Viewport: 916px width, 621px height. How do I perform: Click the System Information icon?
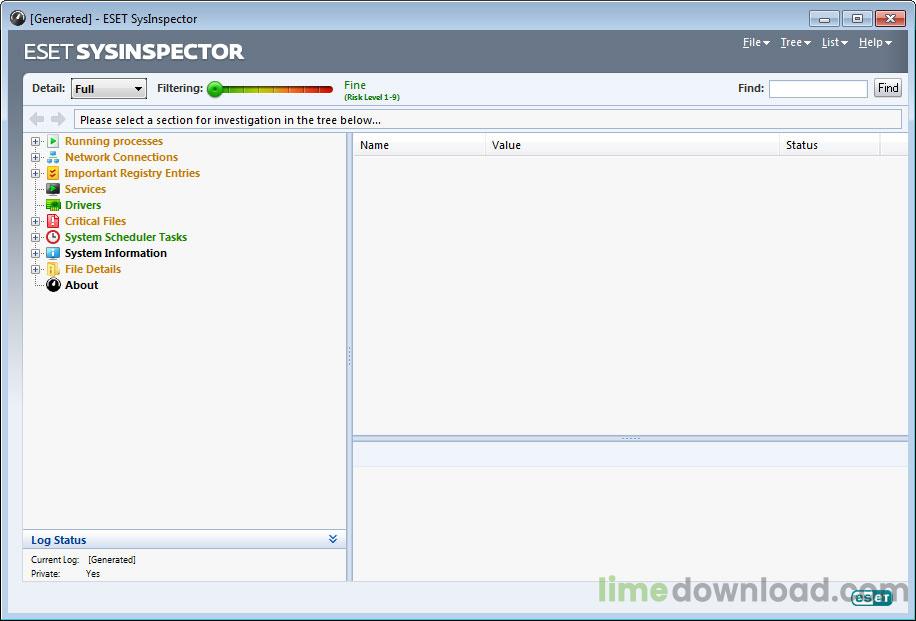point(53,253)
